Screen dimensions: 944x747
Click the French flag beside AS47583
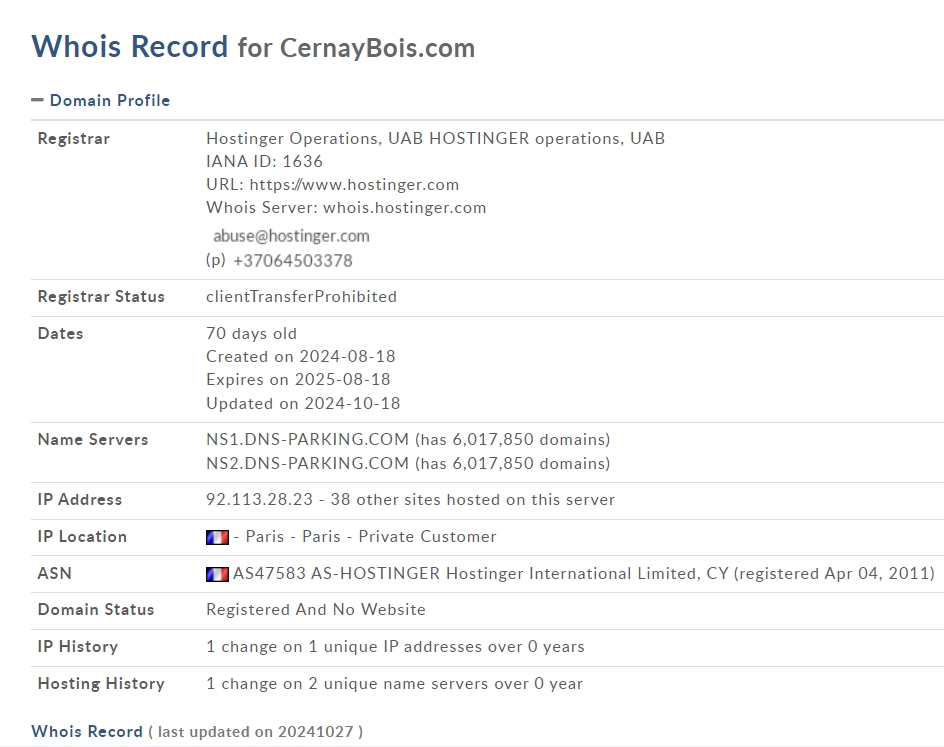(217, 574)
